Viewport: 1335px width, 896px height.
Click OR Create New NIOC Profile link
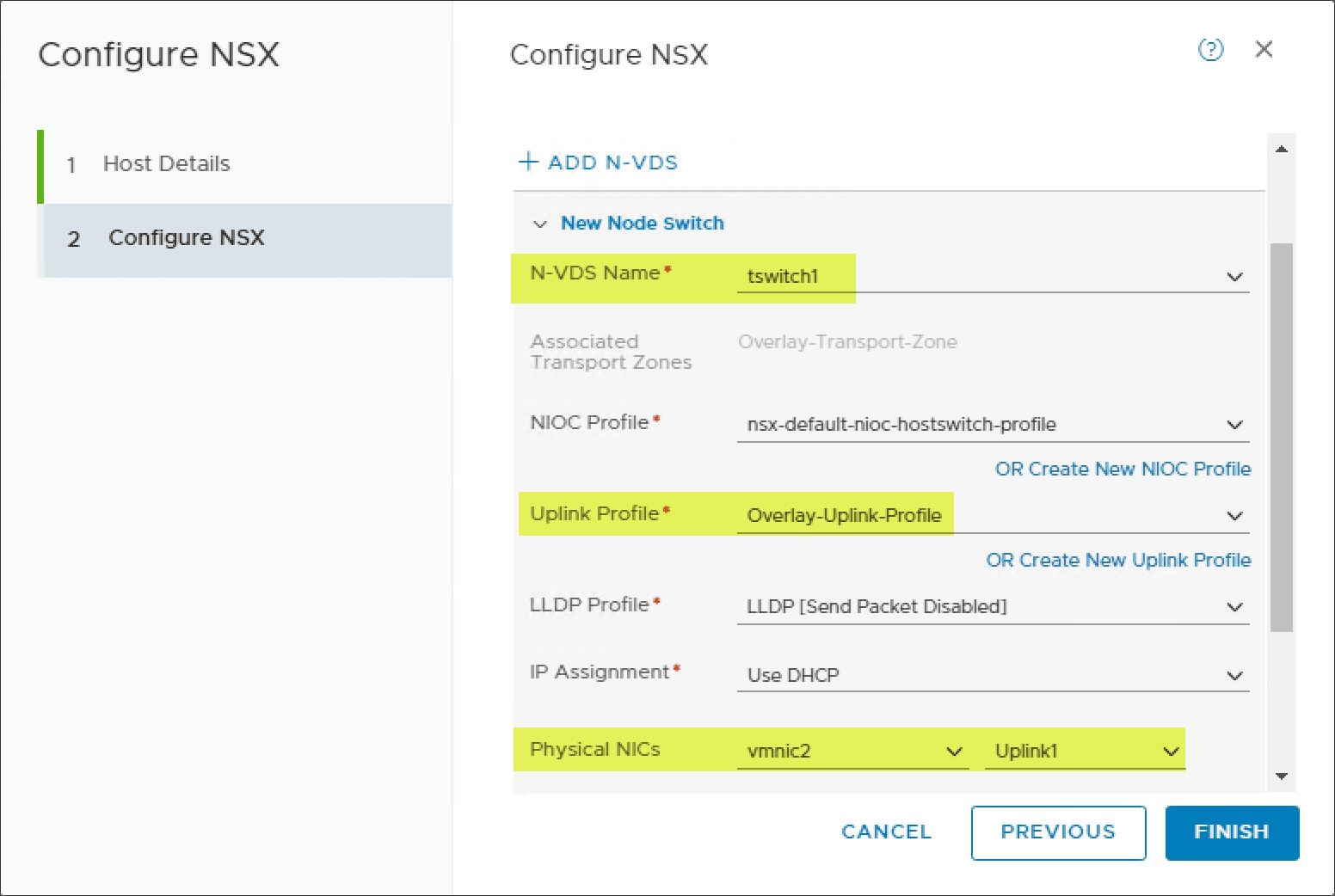click(1123, 469)
